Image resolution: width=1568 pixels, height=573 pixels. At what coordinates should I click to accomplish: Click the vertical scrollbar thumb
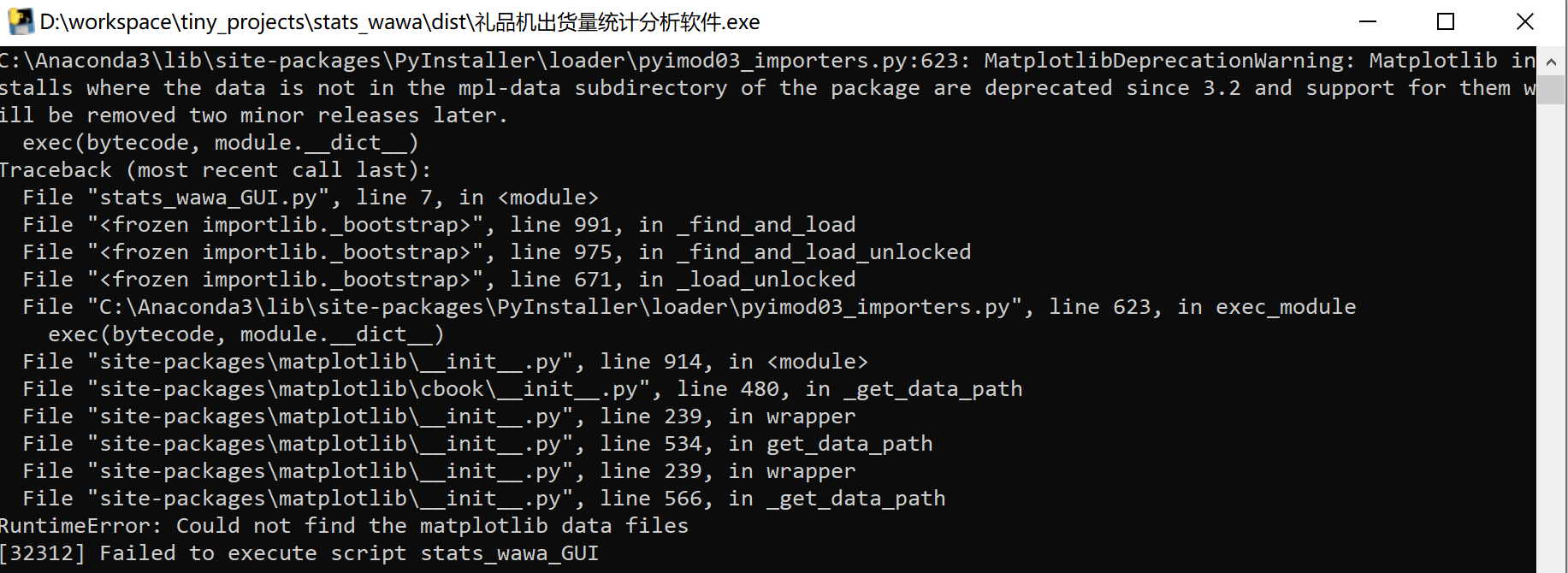[x=1551, y=90]
